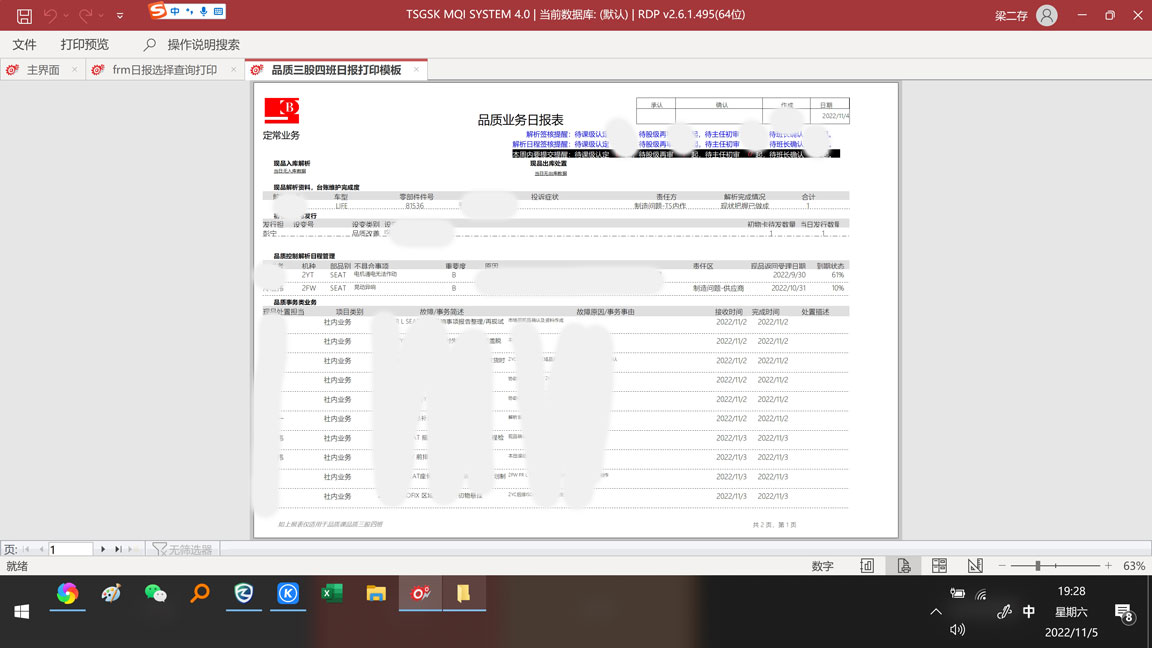Open the blue K taskbar app
Viewport: 1152px width, 648px height.
[x=288, y=594]
